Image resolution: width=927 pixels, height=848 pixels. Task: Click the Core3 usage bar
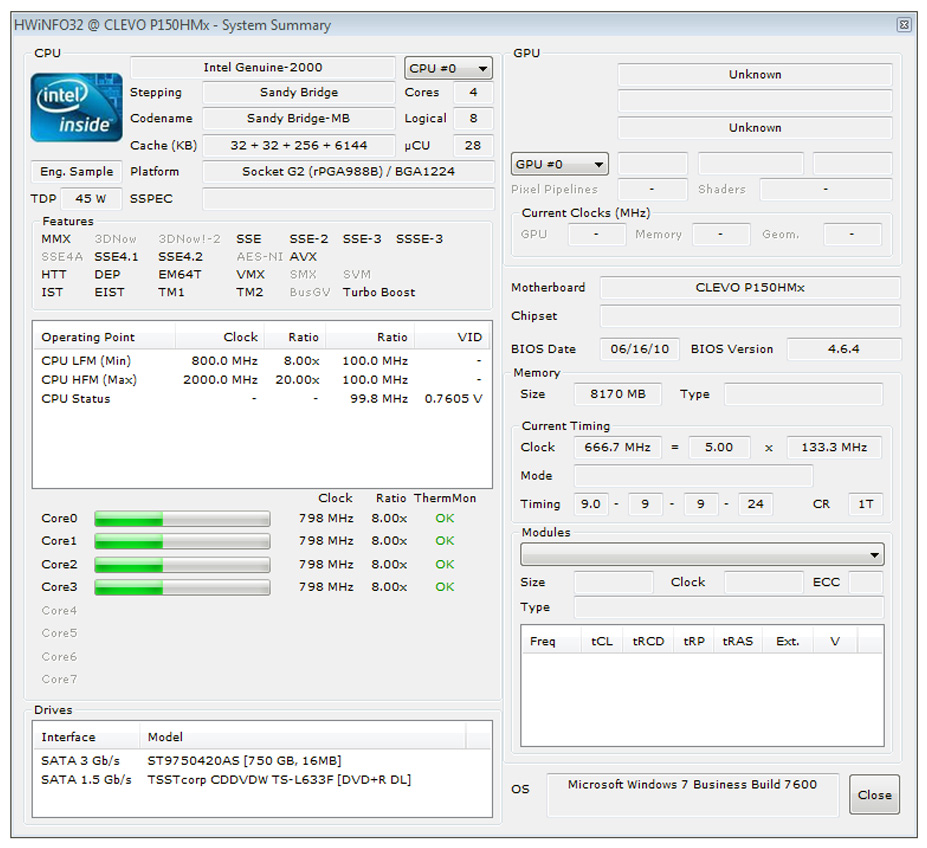[x=182, y=587]
